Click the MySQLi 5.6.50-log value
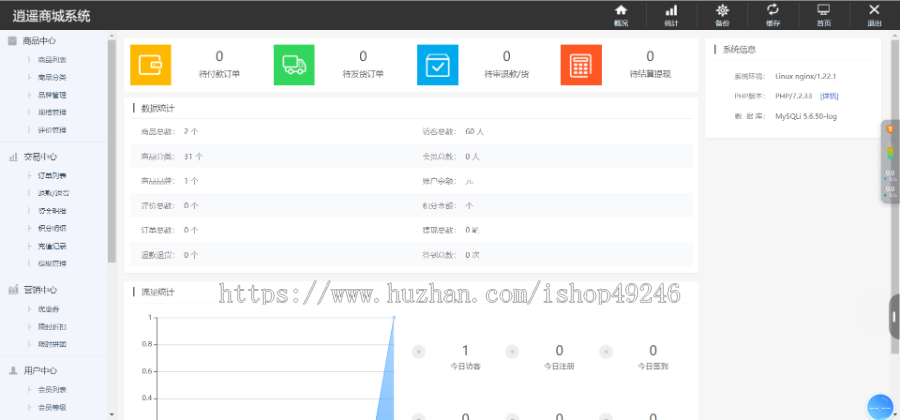This screenshot has height=420, width=900. pos(806,116)
